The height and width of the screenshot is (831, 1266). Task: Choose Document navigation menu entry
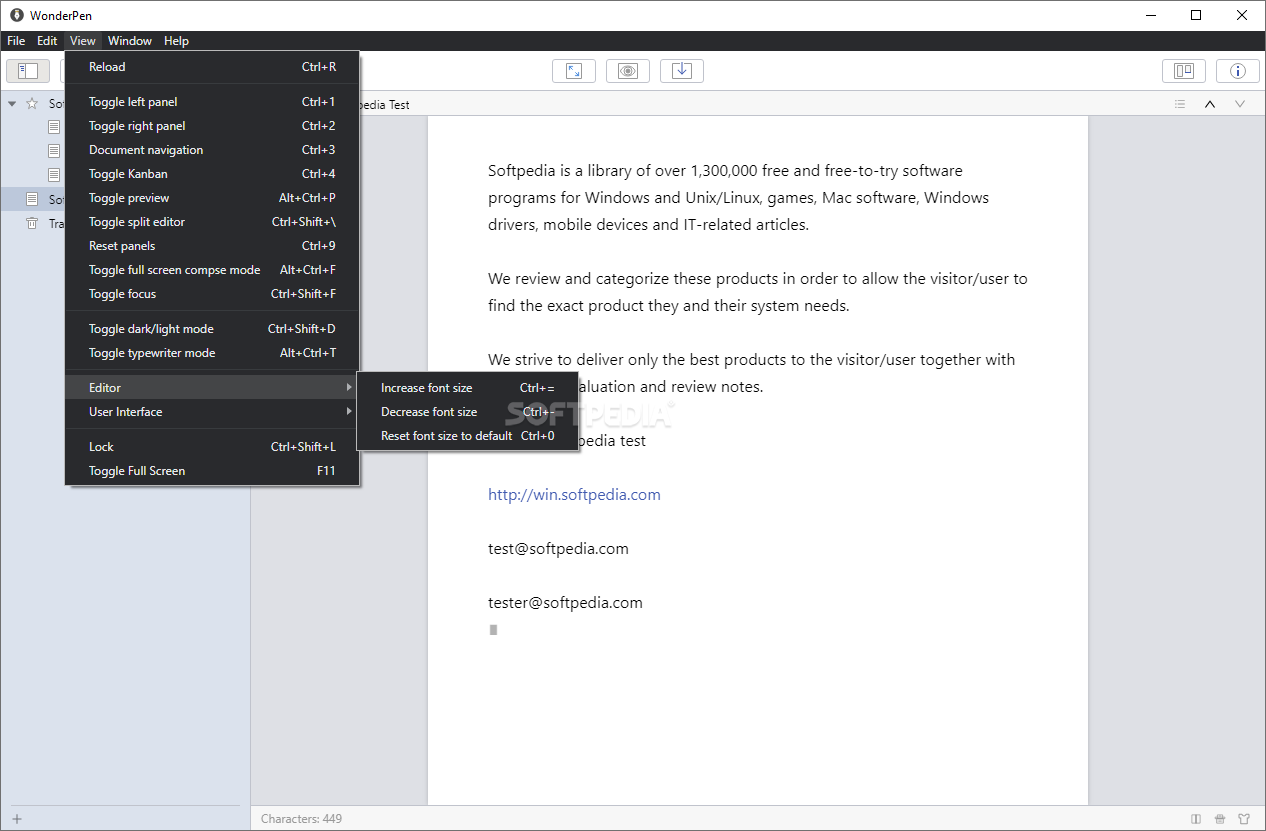(x=212, y=150)
